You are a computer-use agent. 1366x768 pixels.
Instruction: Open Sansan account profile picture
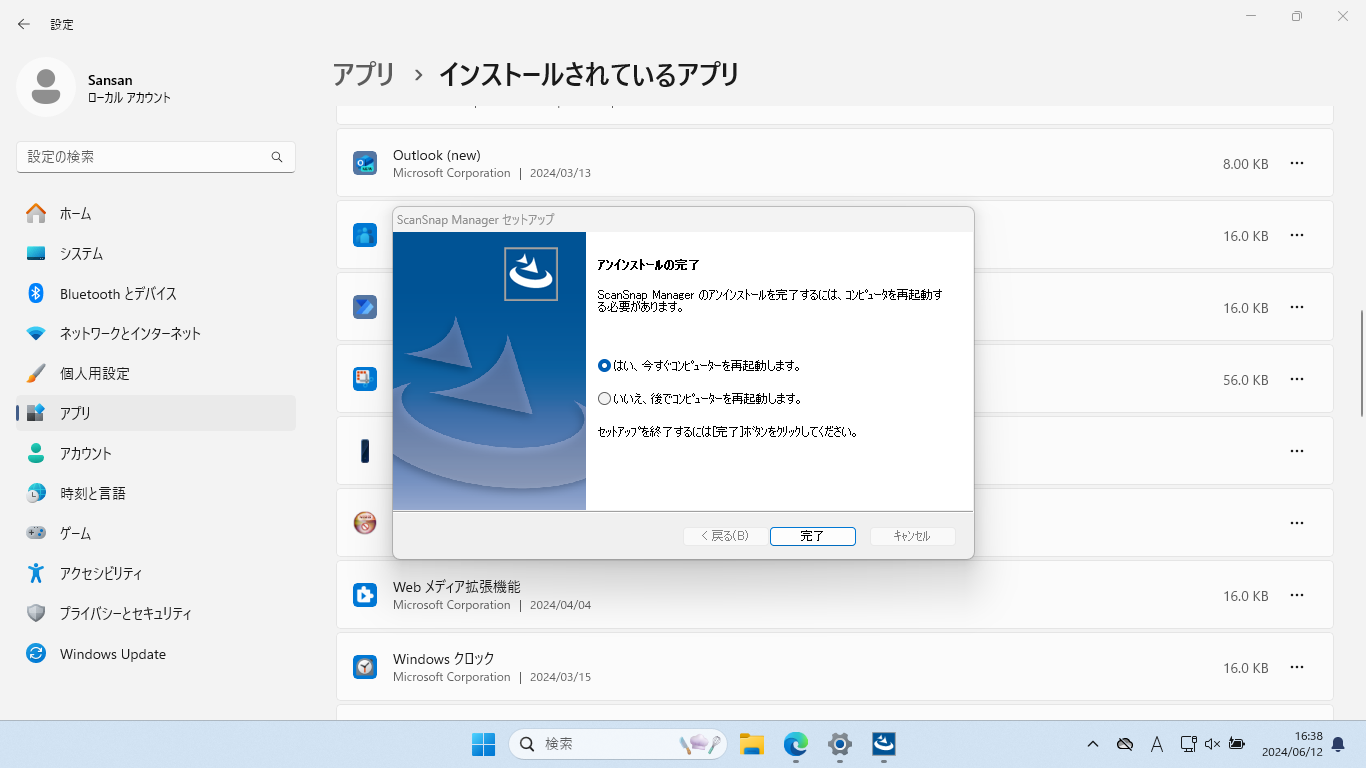click(x=46, y=87)
